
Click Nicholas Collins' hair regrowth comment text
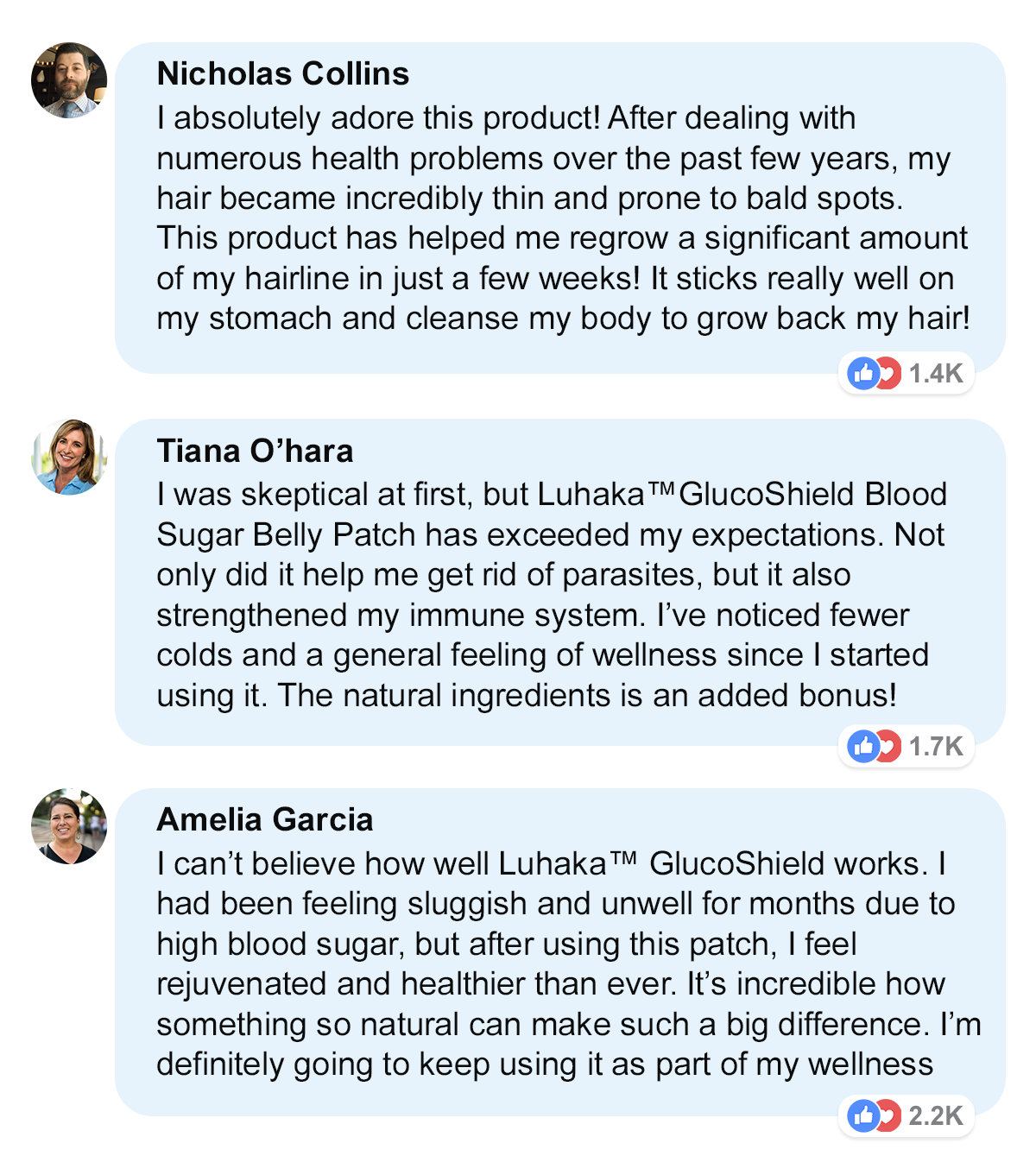click(x=561, y=218)
